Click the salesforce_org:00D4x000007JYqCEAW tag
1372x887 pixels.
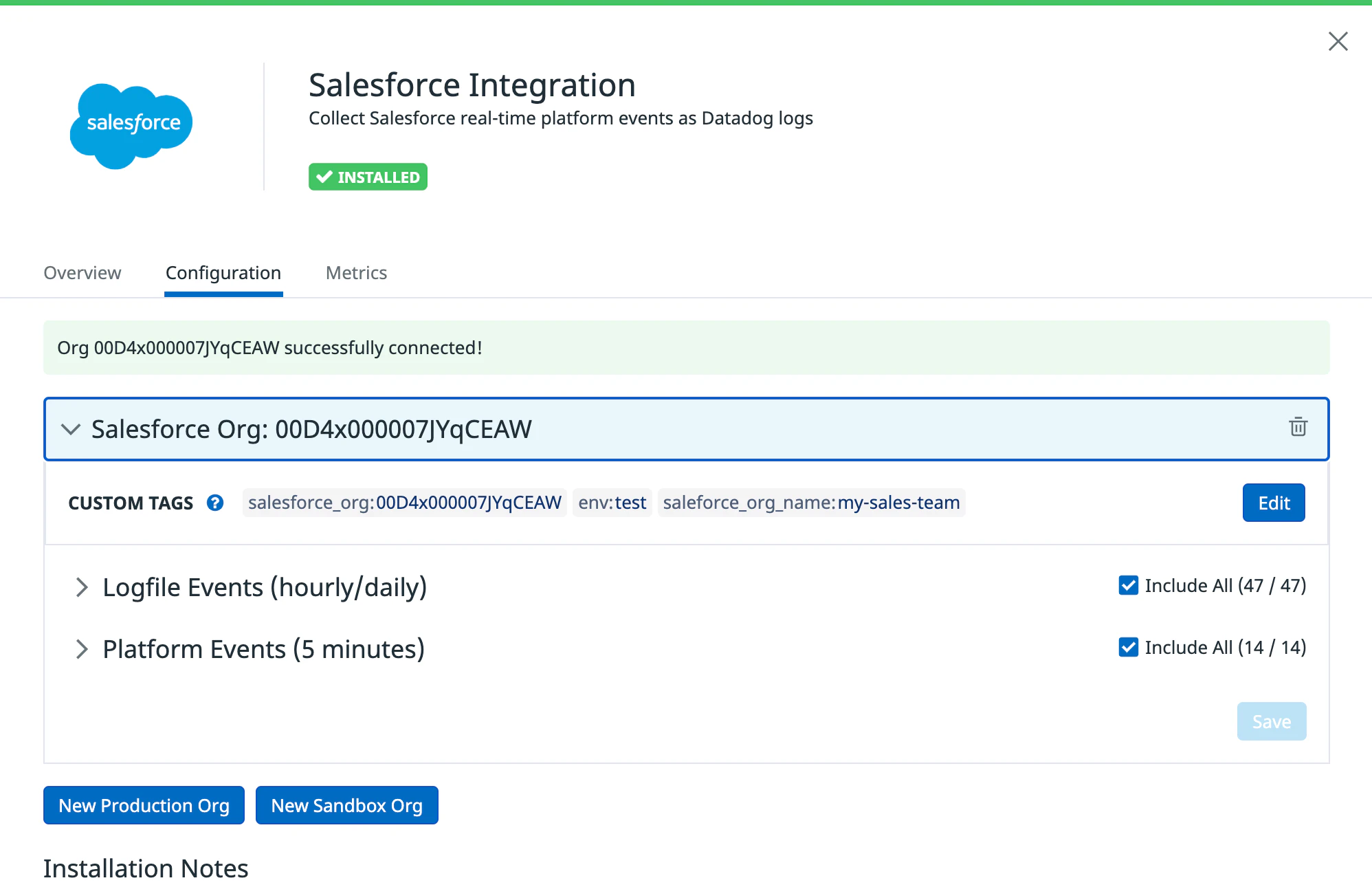click(x=405, y=503)
